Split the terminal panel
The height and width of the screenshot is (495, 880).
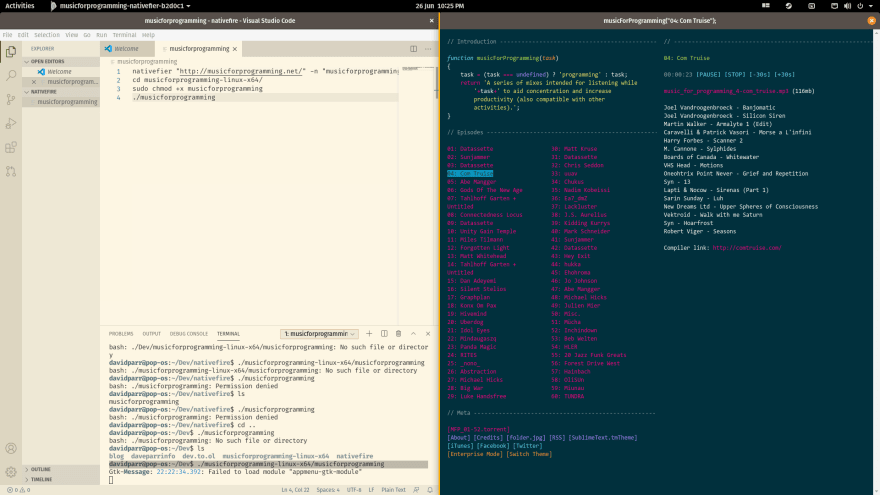(x=384, y=333)
